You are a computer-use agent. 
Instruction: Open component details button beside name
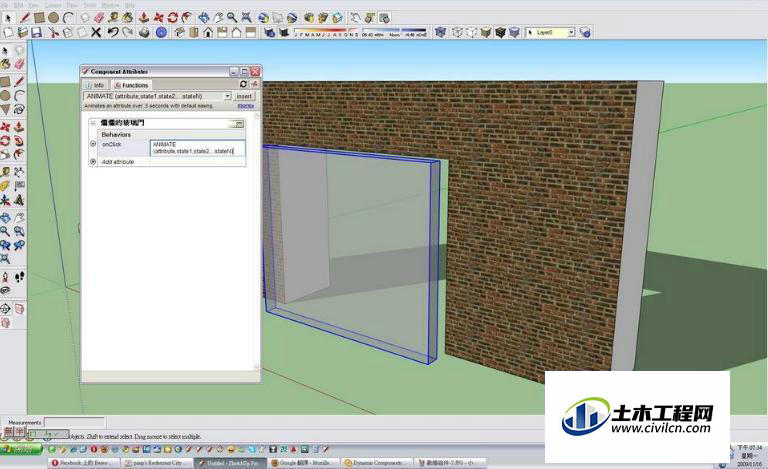click(238, 124)
